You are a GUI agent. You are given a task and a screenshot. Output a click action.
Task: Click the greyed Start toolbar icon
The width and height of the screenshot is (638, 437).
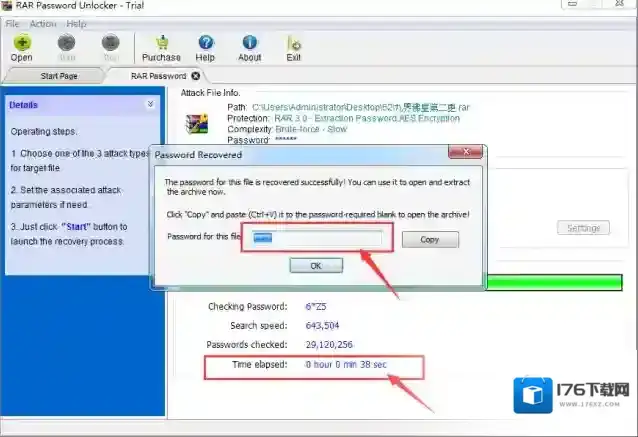point(67,43)
